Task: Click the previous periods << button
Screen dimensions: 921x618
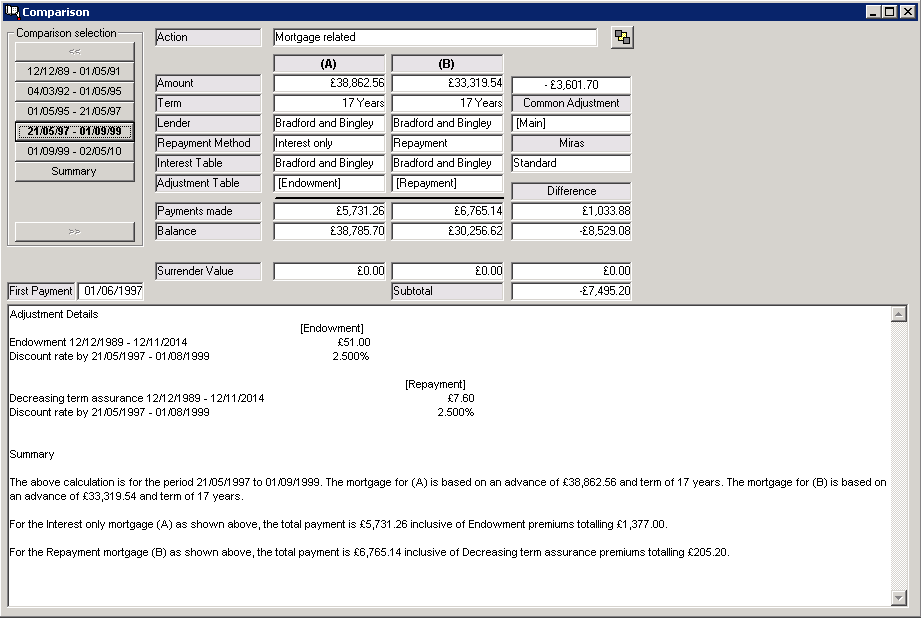Action: 74,51
